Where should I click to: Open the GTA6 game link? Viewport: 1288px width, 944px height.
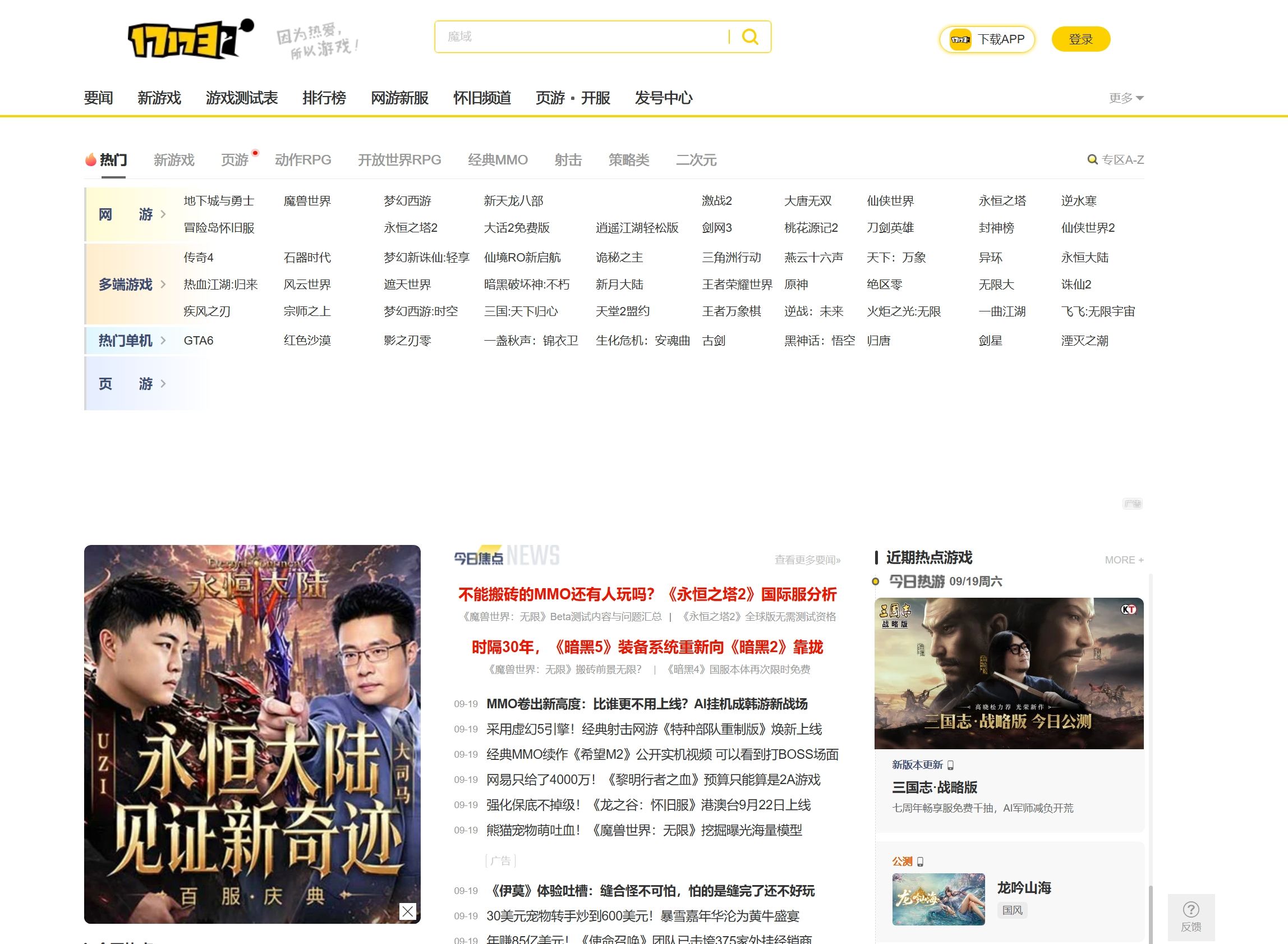click(x=198, y=341)
